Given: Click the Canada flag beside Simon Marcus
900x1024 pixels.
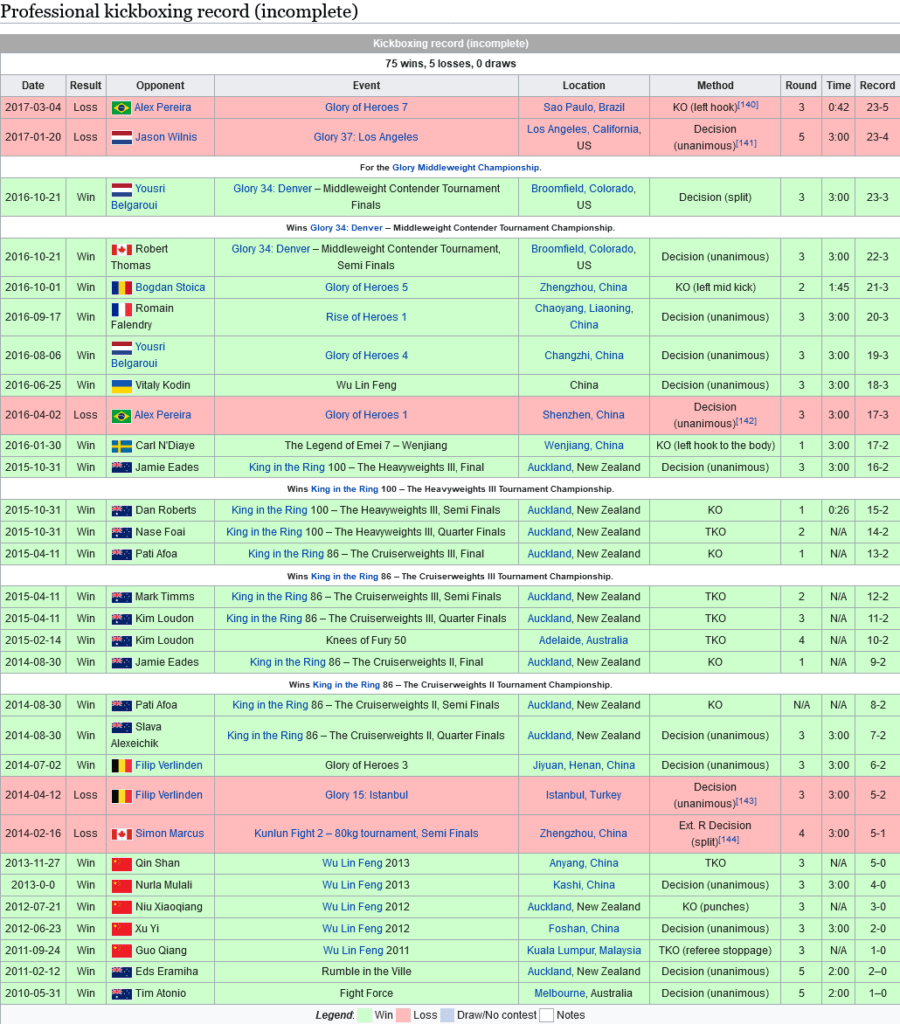Looking at the screenshot, I should pos(121,834).
